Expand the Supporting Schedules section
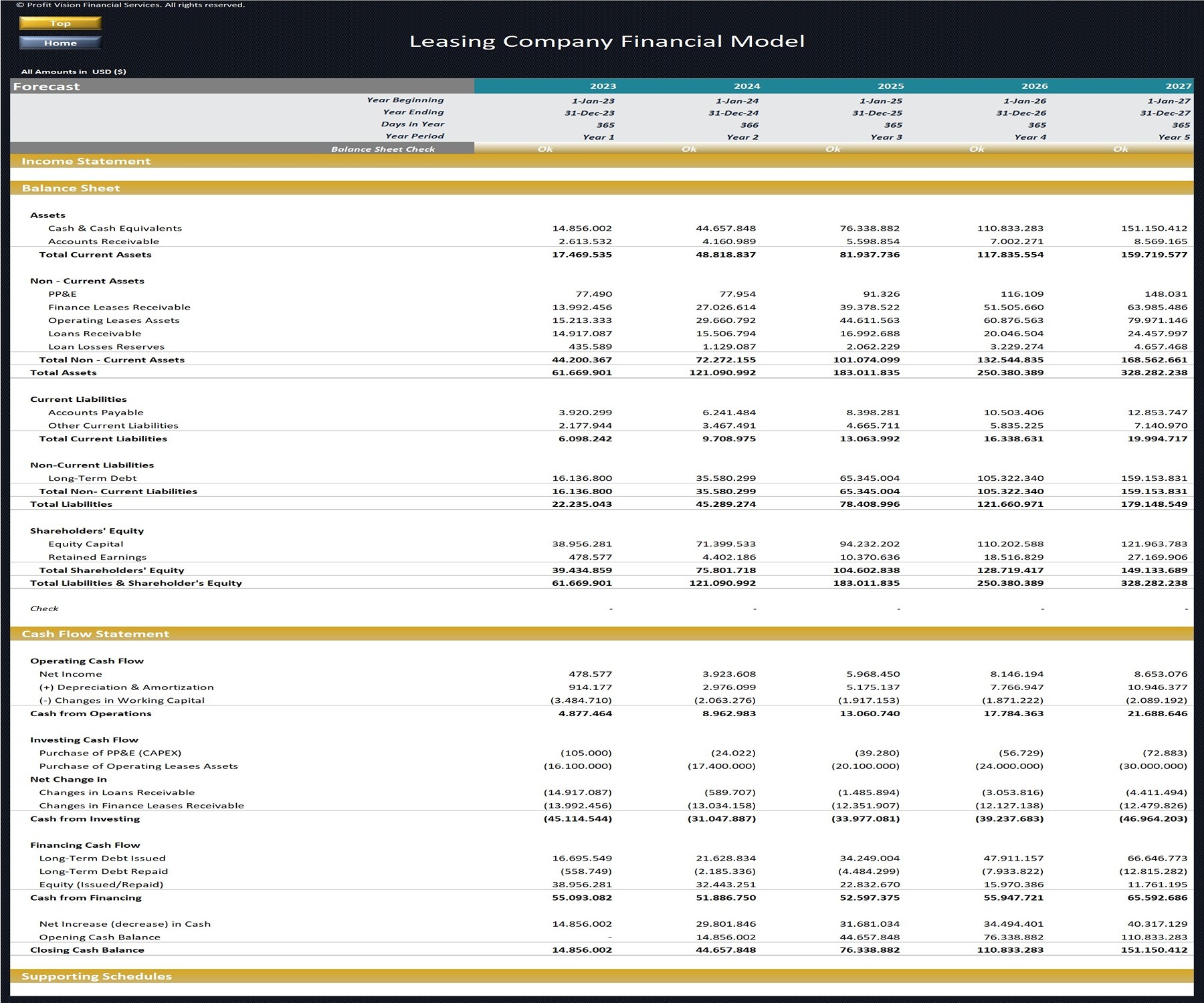 [x=96, y=976]
